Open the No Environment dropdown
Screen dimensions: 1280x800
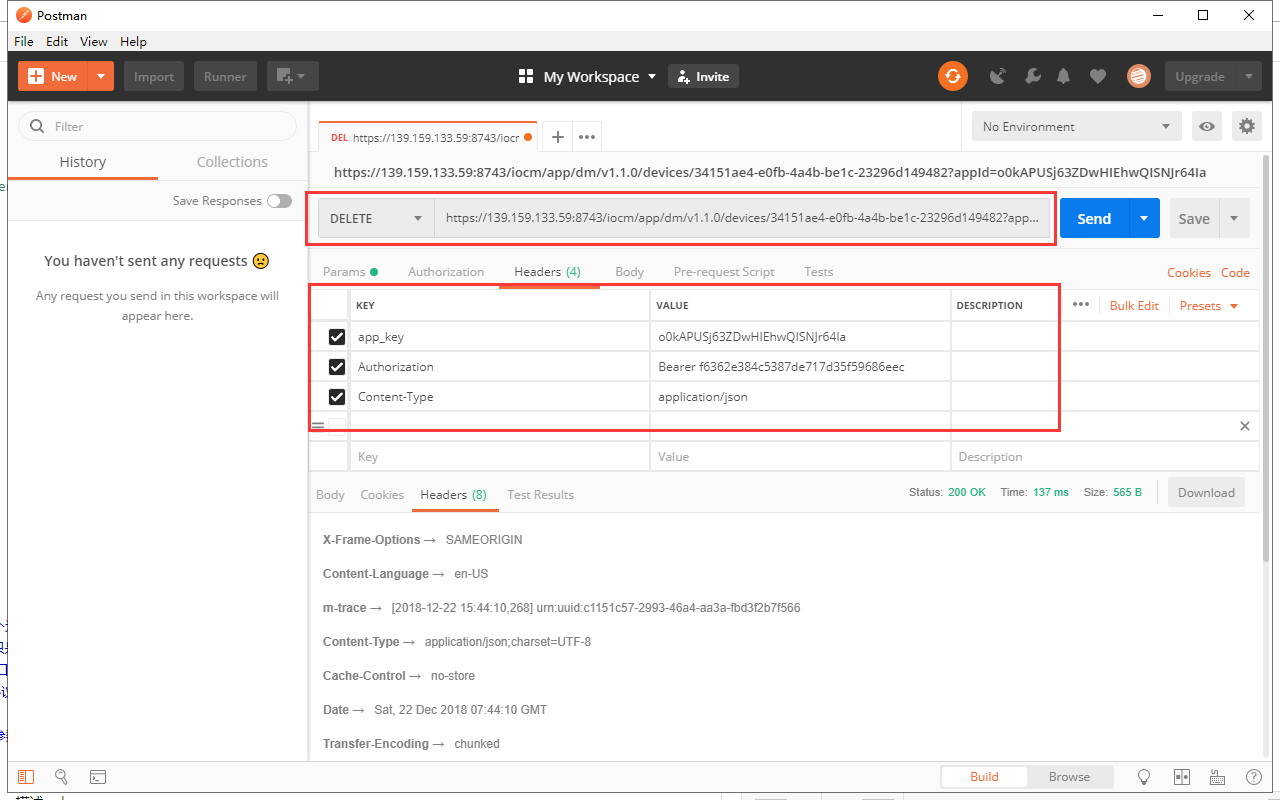1077,127
